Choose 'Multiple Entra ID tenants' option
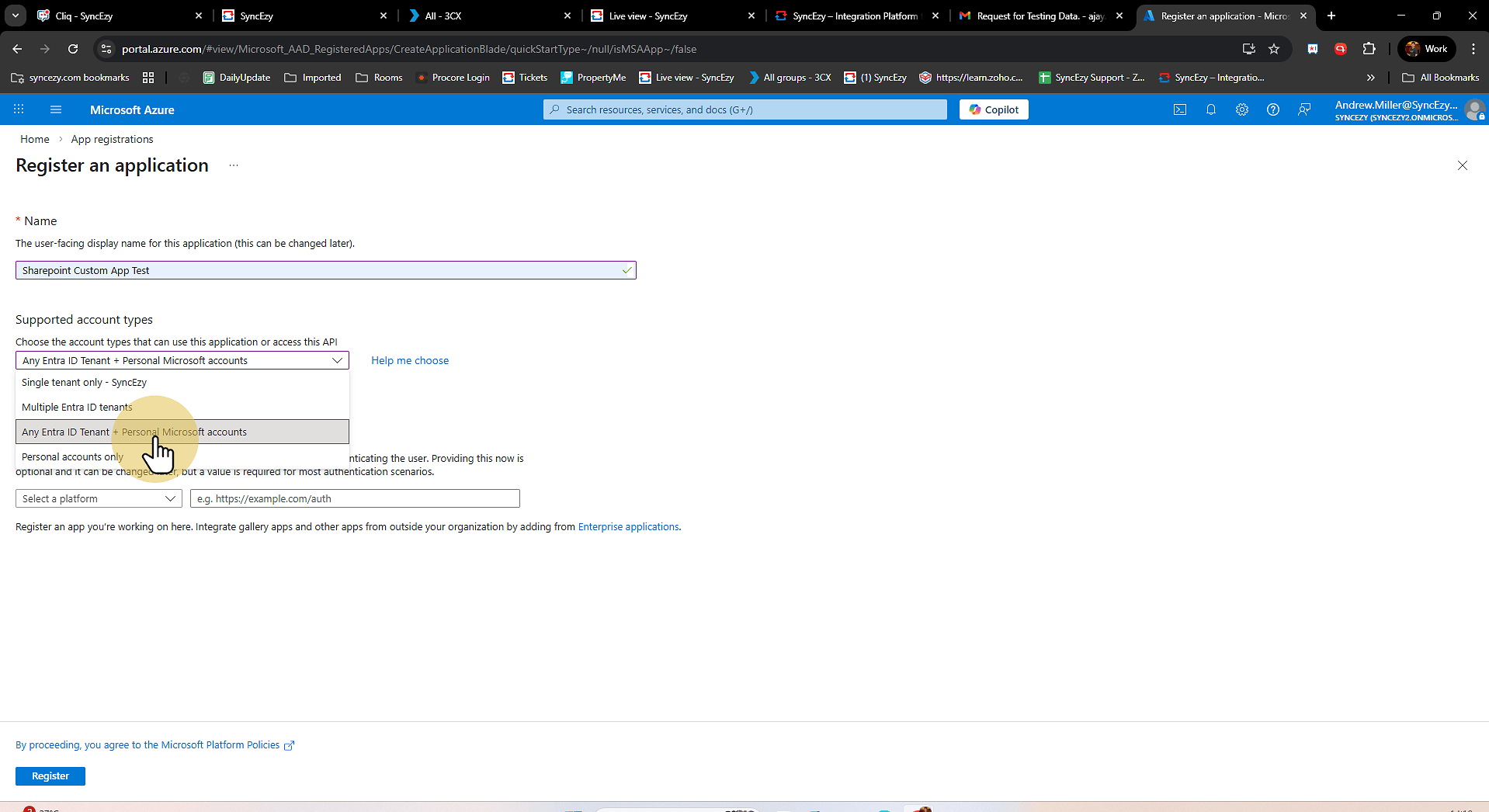Viewport: 1489px width, 812px height. [77, 408]
